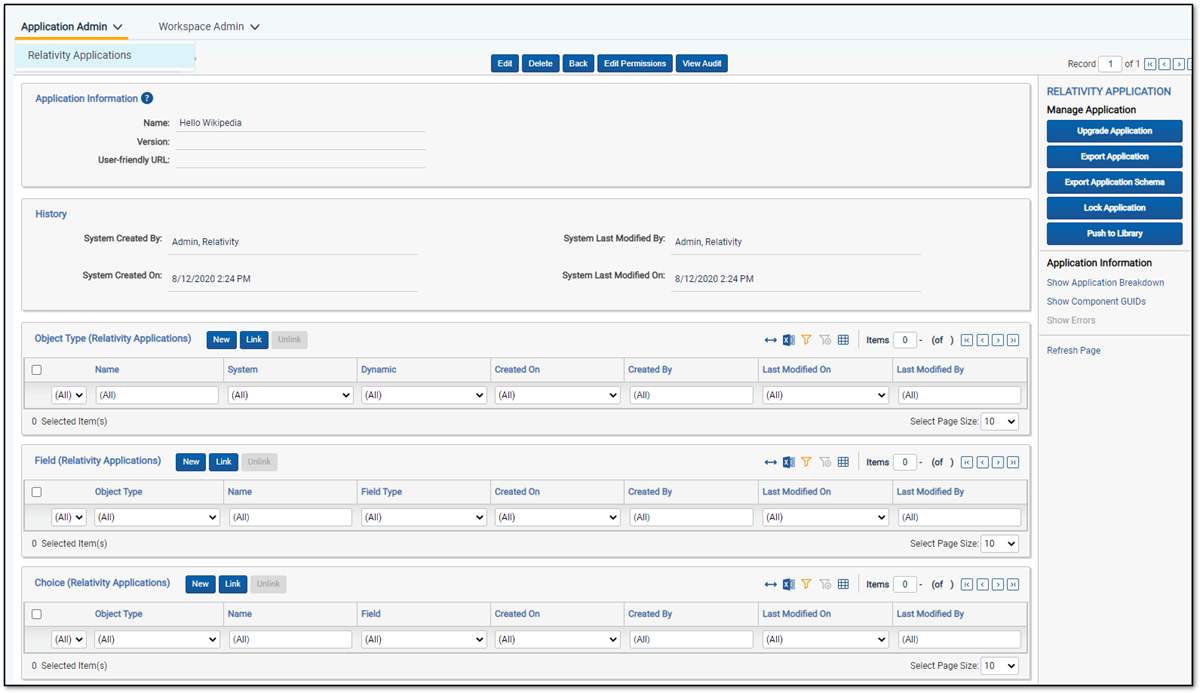Reset column sizes in Object Type list
This screenshot has height=693, width=1200.
[770, 340]
